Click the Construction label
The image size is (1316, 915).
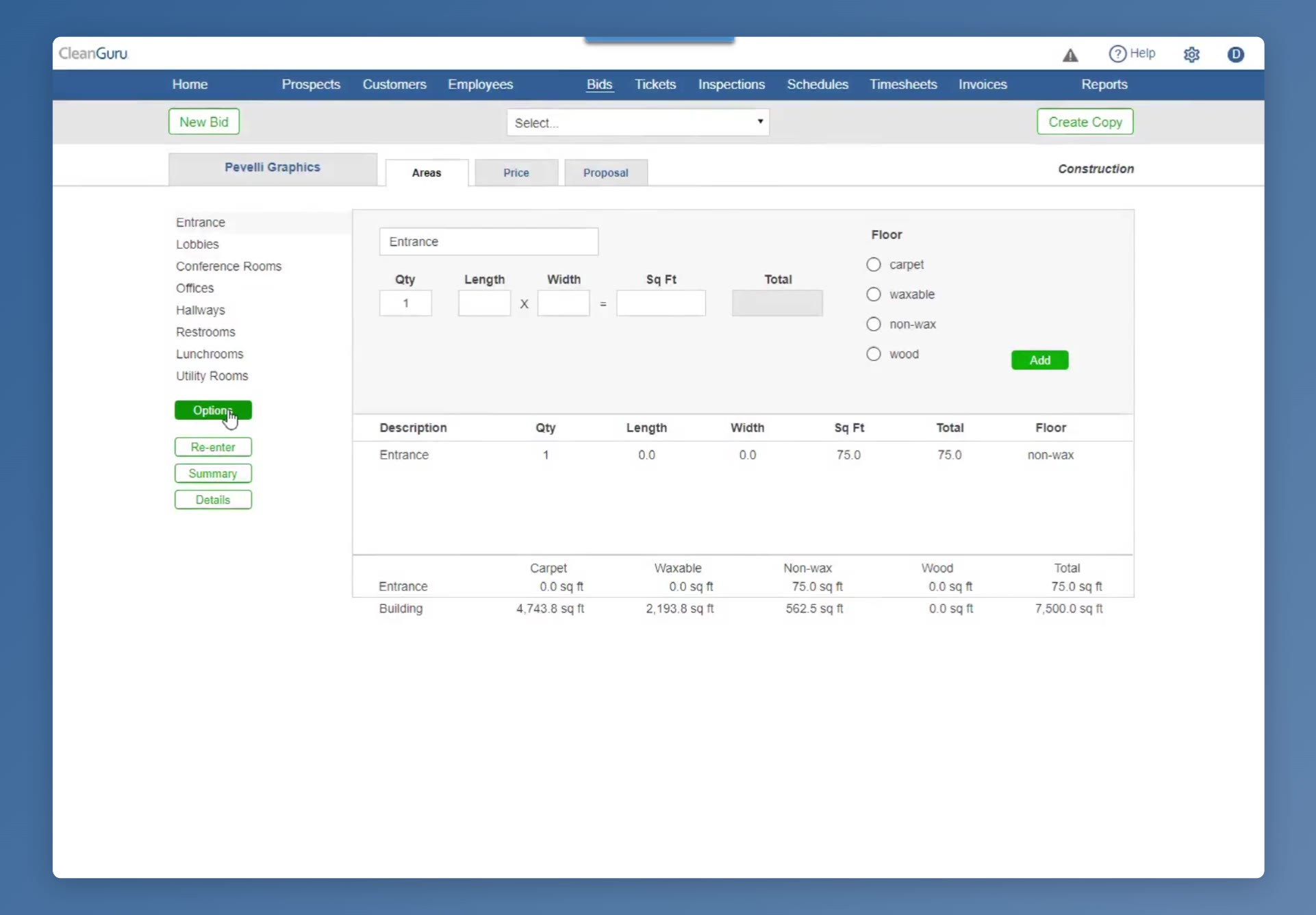click(x=1096, y=169)
